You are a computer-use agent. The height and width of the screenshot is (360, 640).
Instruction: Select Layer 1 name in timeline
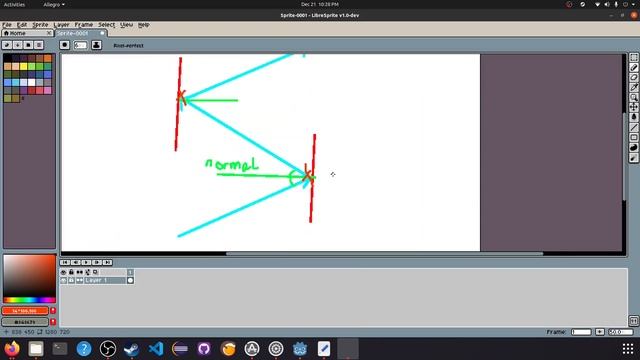[105, 280]
